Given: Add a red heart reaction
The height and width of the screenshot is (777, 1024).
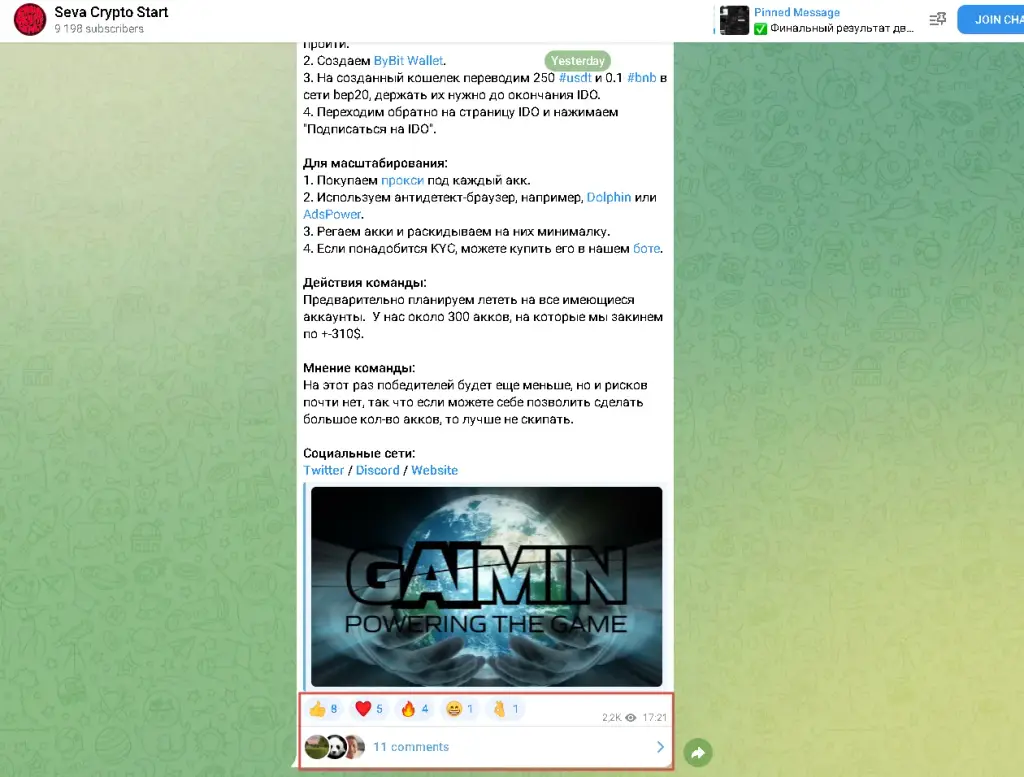Looking at the screenshot, I should point(369,709).
